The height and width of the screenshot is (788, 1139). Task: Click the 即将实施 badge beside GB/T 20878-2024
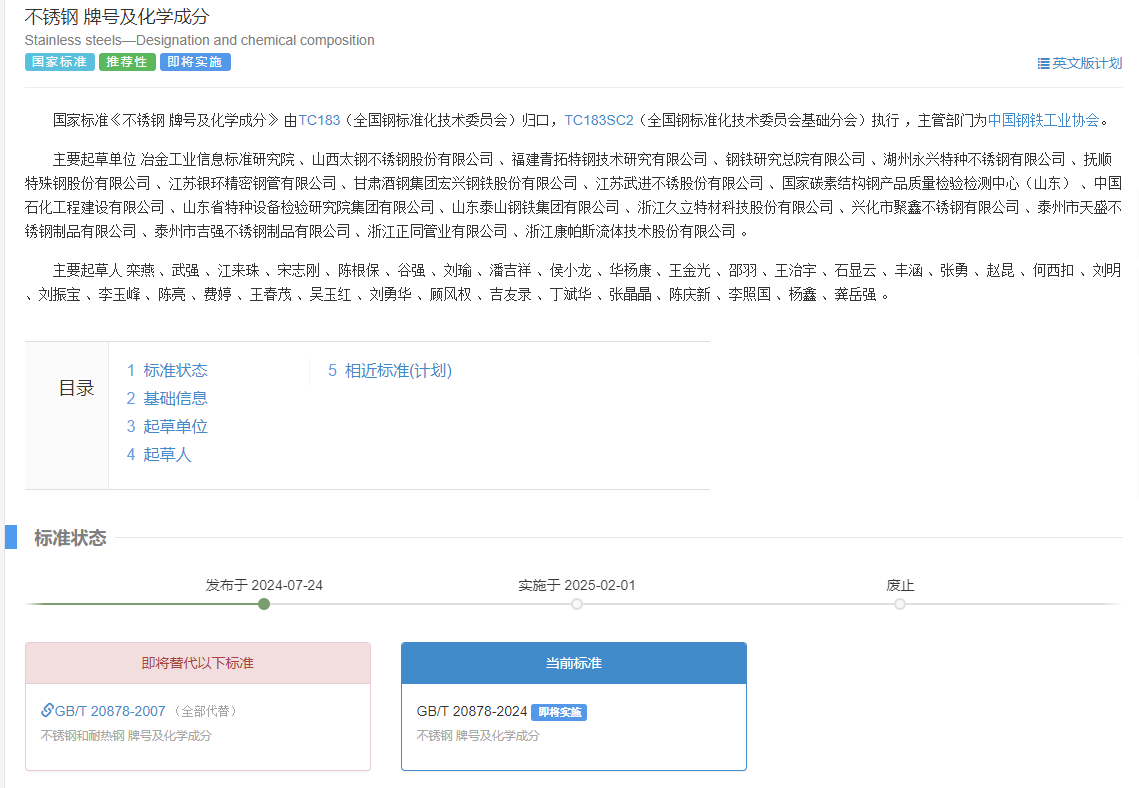coord(558,712)
